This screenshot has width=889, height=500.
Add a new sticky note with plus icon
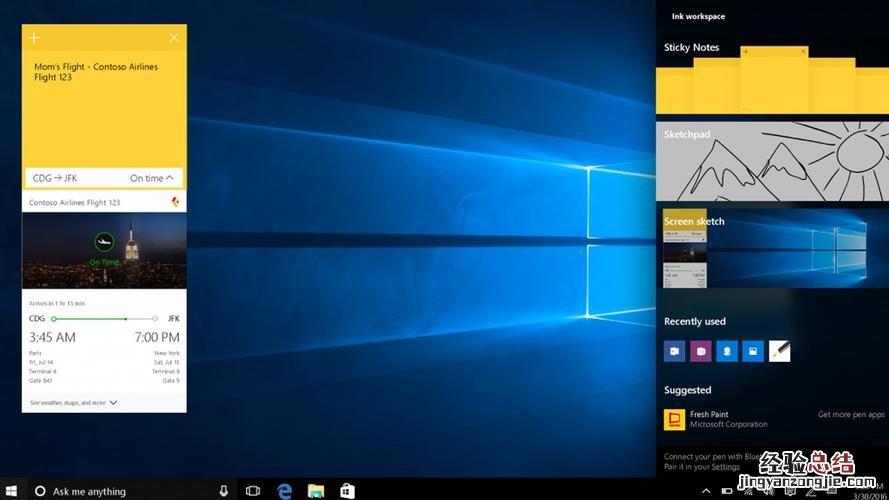click(34, 38)
